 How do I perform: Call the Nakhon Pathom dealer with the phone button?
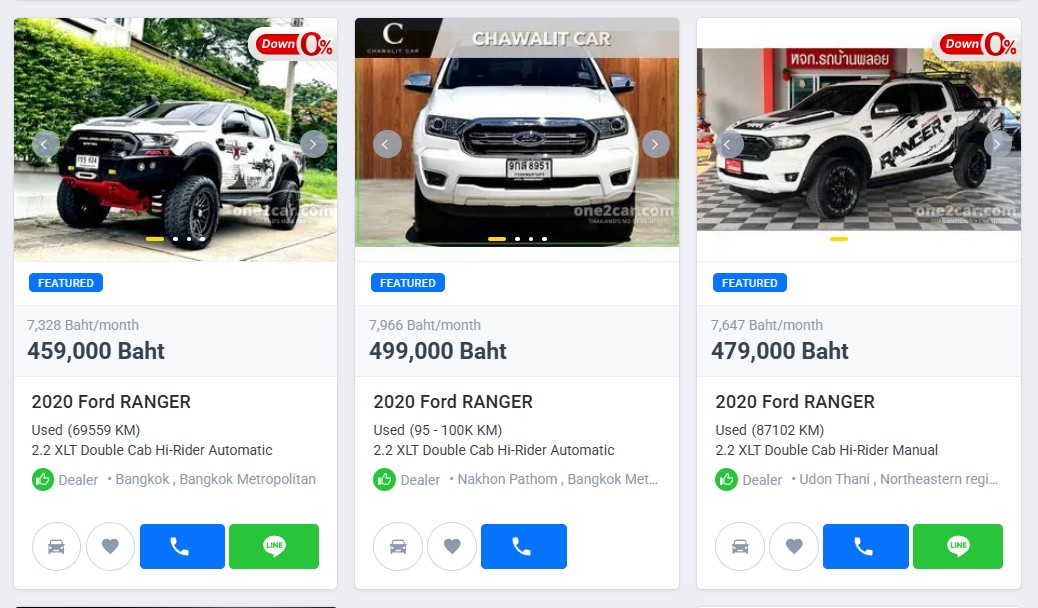point(524,546)
